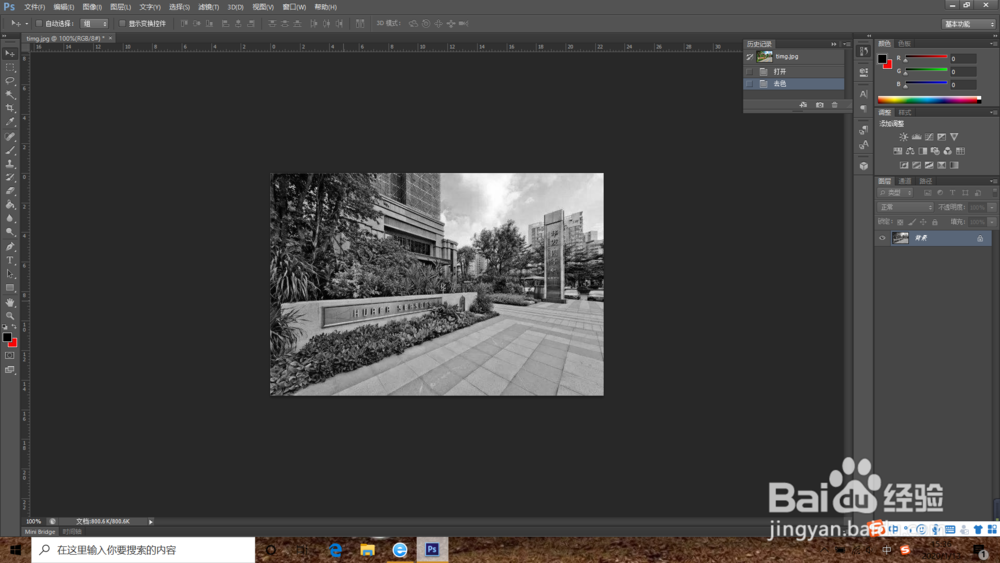Screen dimensions: 1000x563
Task: Open the 3D panel cube icon
Action: [x=864, y=166]
